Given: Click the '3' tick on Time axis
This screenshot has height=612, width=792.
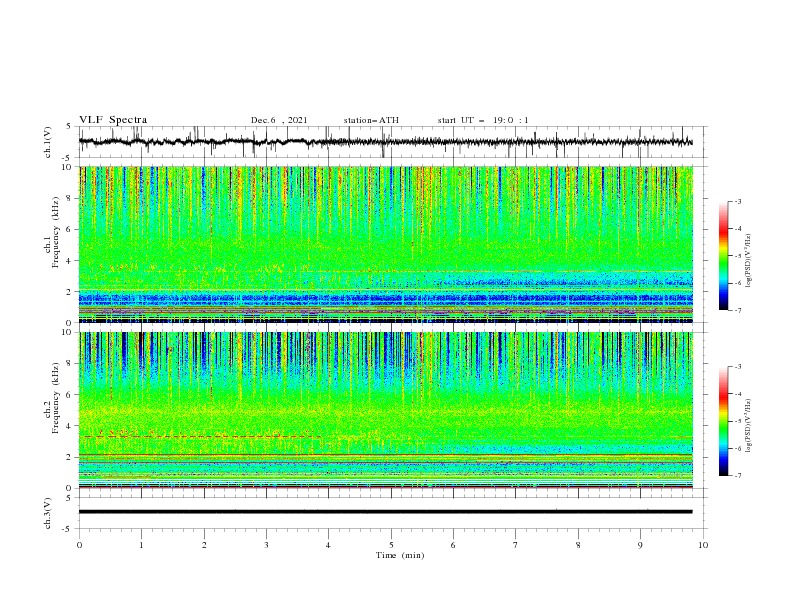Looking at the screenshot, I should (x=266, y=545).
